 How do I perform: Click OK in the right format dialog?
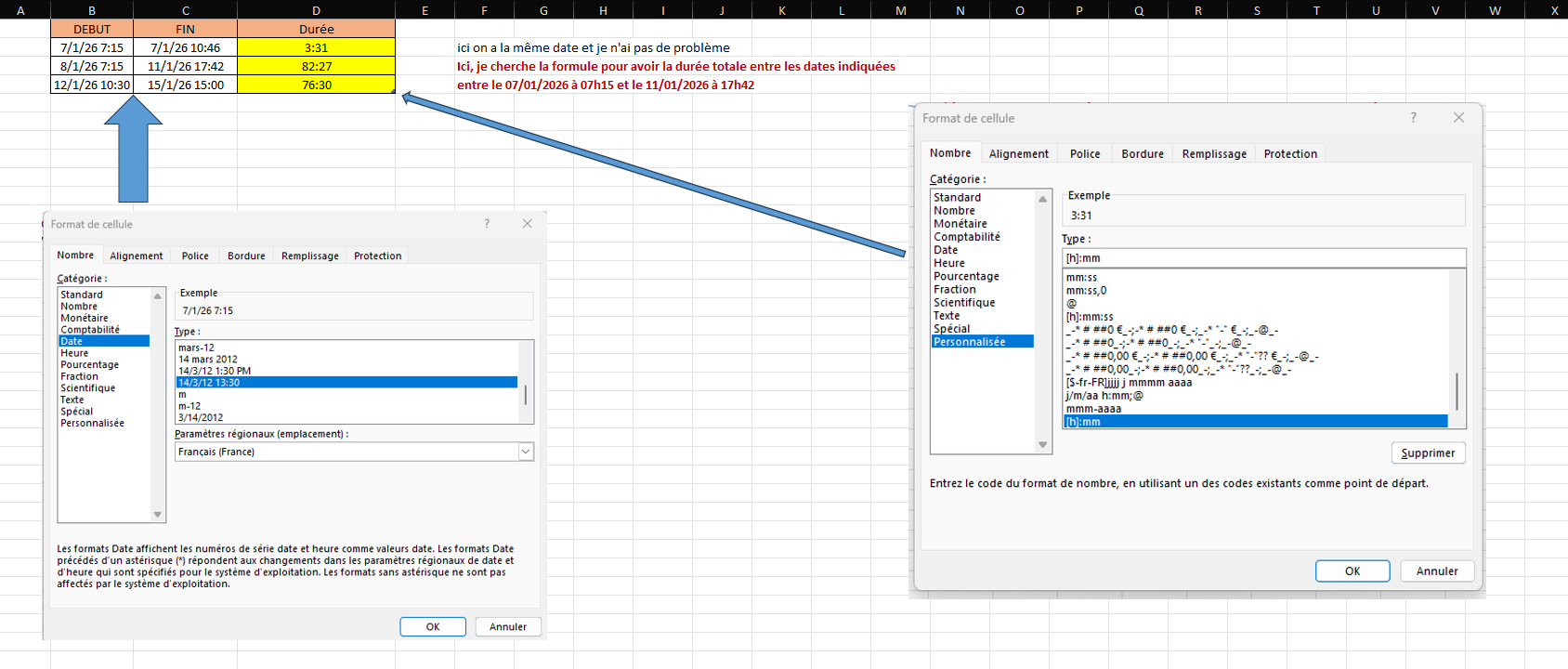[x=1352, y=571]
